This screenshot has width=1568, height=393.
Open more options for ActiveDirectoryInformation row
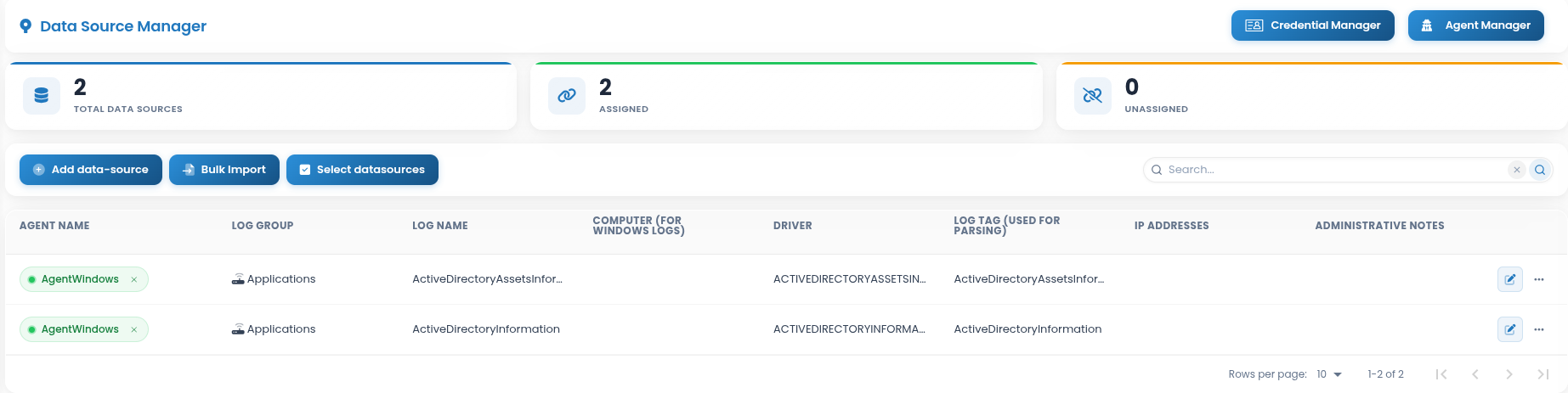(1538, 329)
